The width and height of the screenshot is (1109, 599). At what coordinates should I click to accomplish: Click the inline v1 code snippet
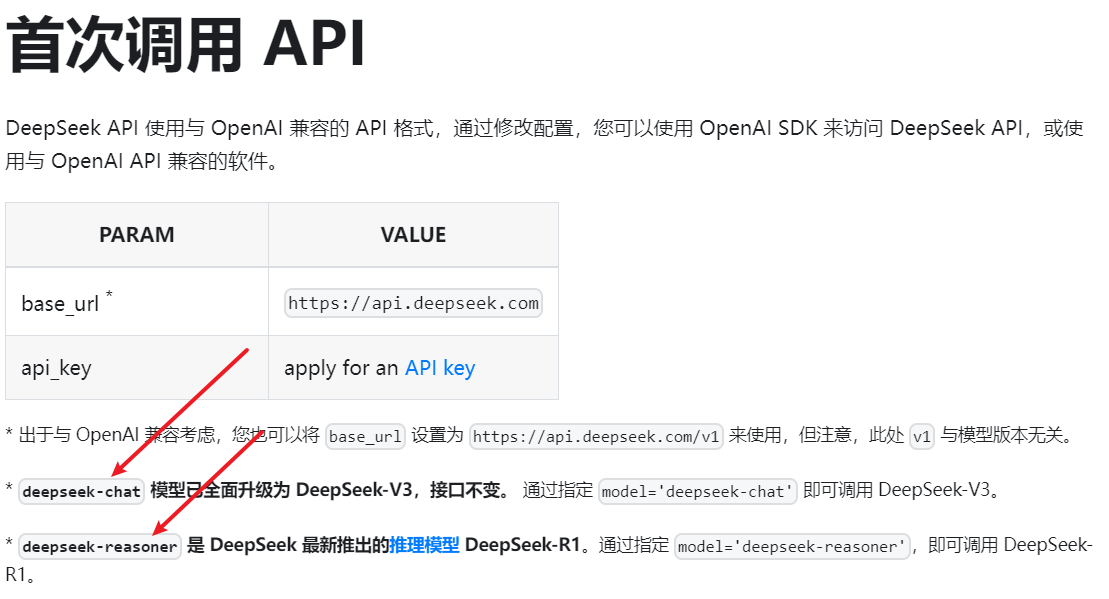(922, 436)
